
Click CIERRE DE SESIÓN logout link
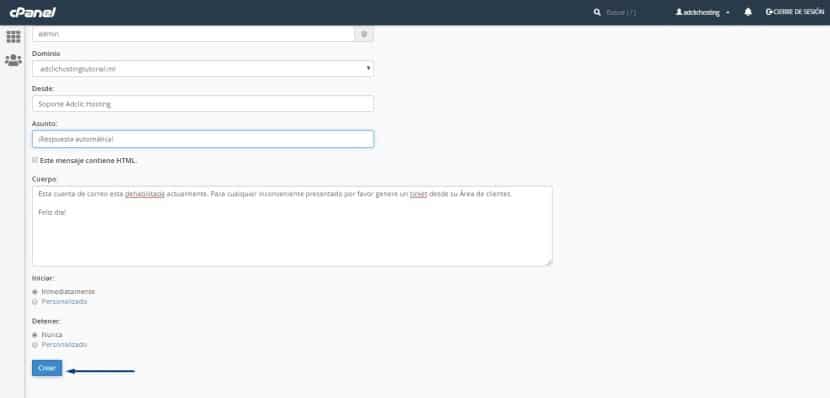[795, 12]
